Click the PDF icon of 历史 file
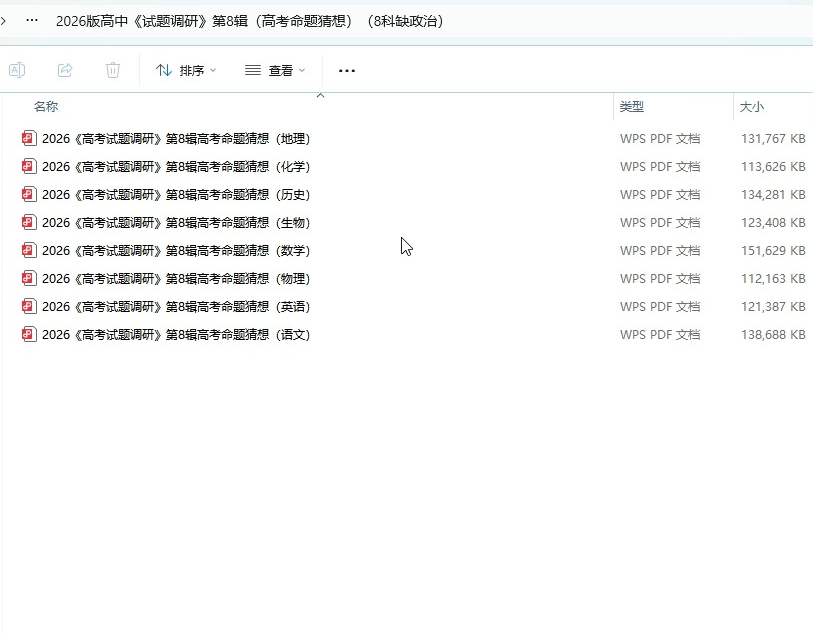 click(29, 195)
